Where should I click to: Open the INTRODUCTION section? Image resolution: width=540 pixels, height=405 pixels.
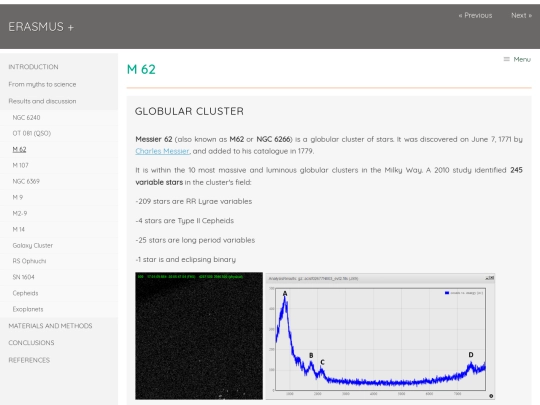[x=33, y=67]
